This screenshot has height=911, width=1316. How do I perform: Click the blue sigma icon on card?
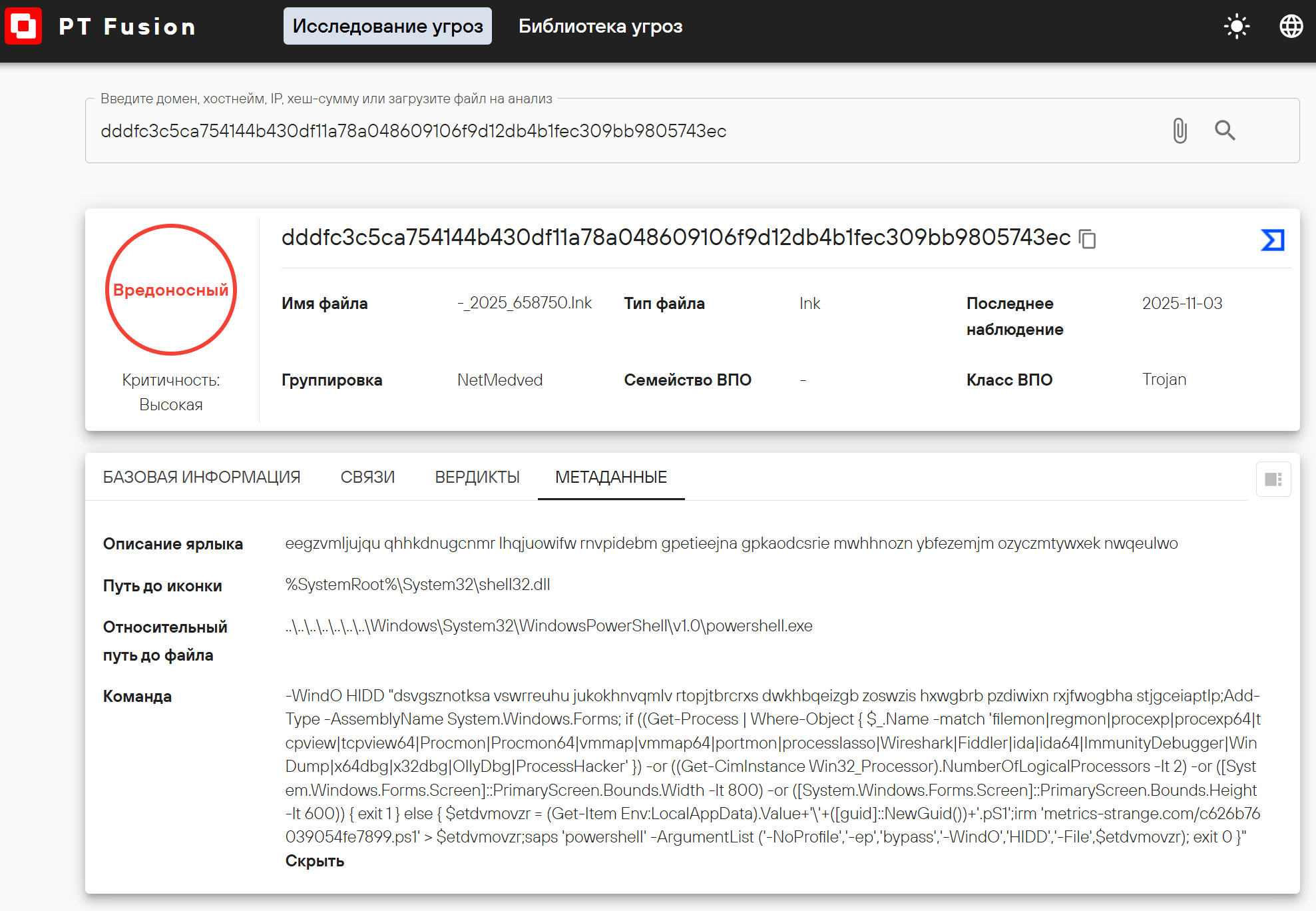[1272, 240]
